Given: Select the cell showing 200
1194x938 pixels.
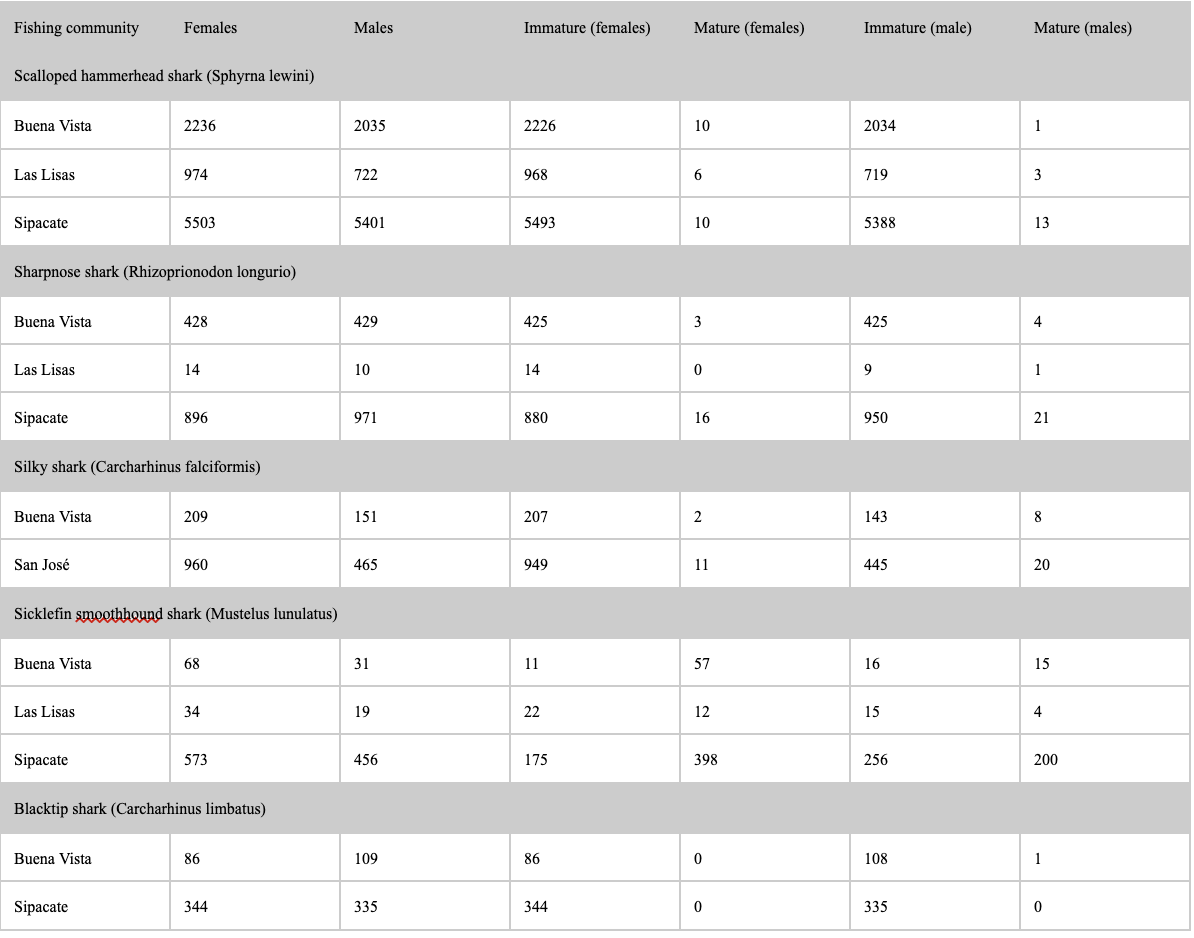Looking at the screenshot, I should point(1104,760).
